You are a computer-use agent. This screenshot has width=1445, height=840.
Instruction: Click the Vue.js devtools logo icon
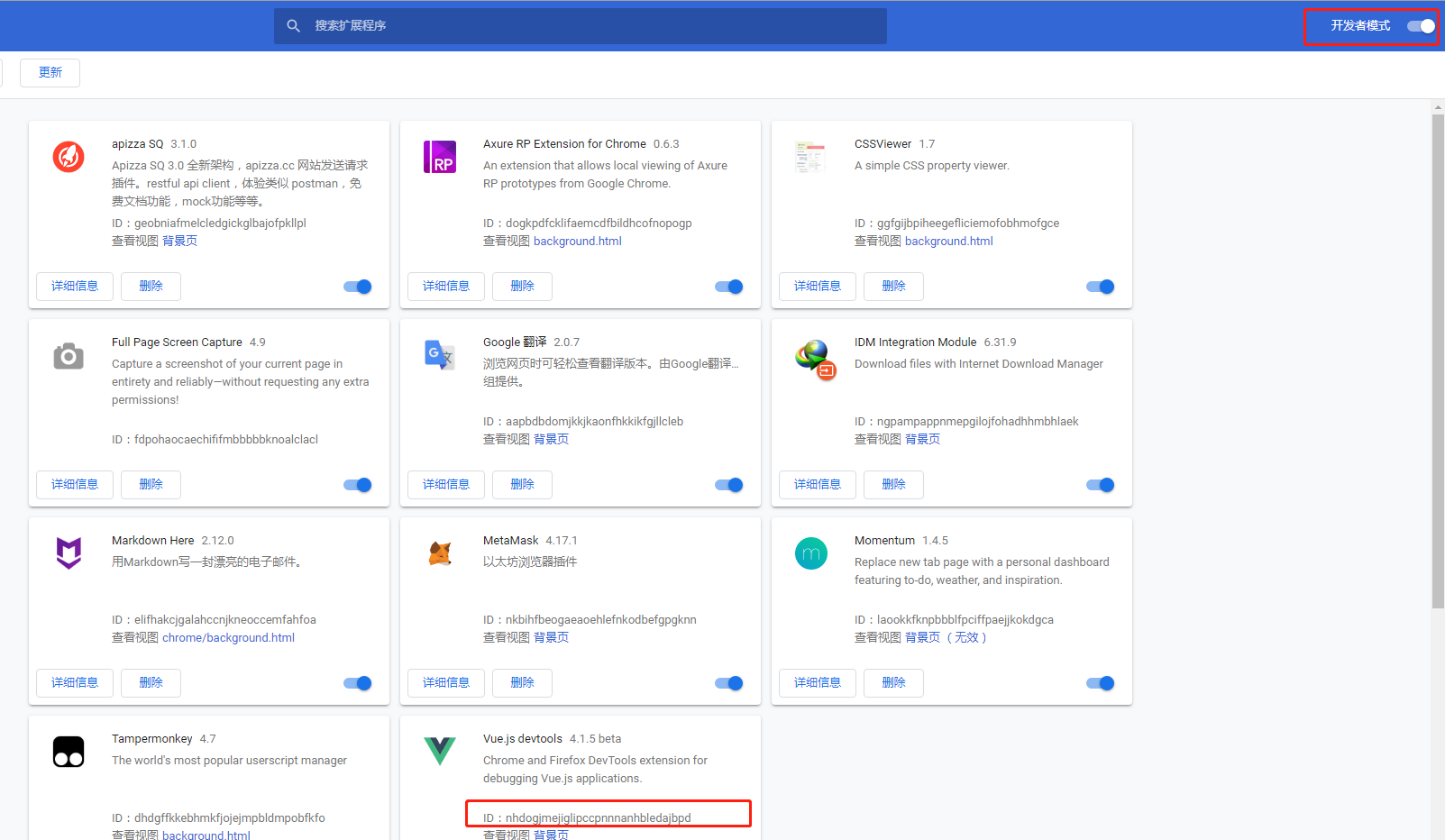(x=440, y=751)
